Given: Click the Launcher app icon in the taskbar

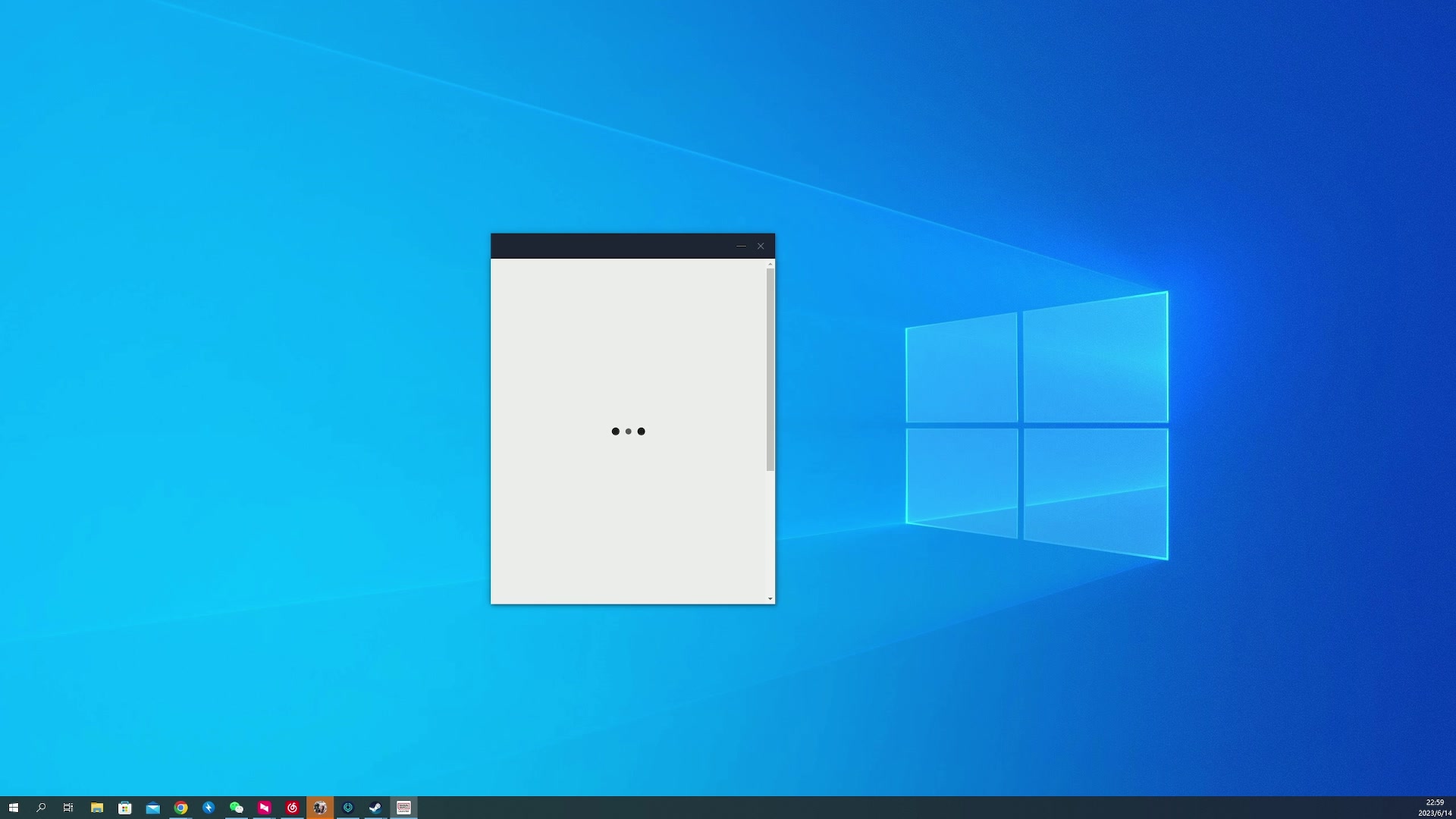Looking at the screenshot, I should click(403, 808).
